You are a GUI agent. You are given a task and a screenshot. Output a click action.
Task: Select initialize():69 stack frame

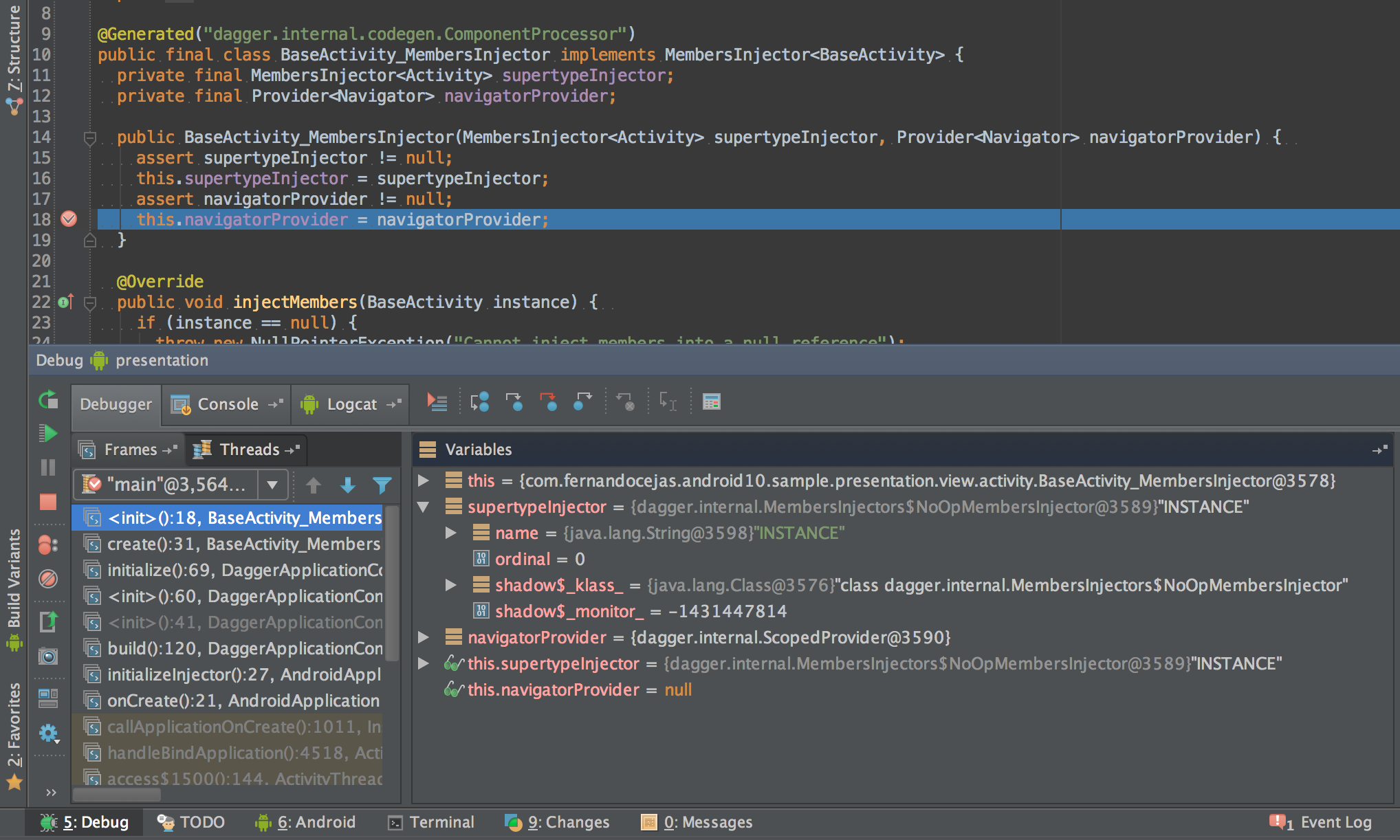click(227, 570)
